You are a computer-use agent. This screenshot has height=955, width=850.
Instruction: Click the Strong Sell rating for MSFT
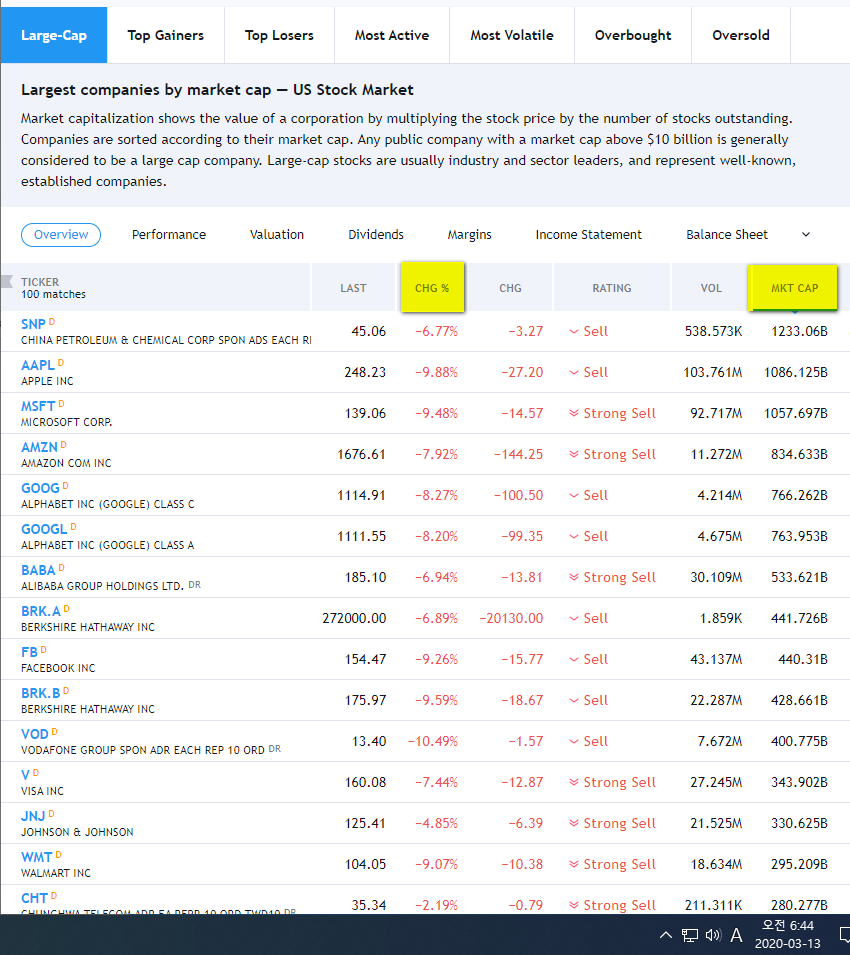click(x=613, y=414)
